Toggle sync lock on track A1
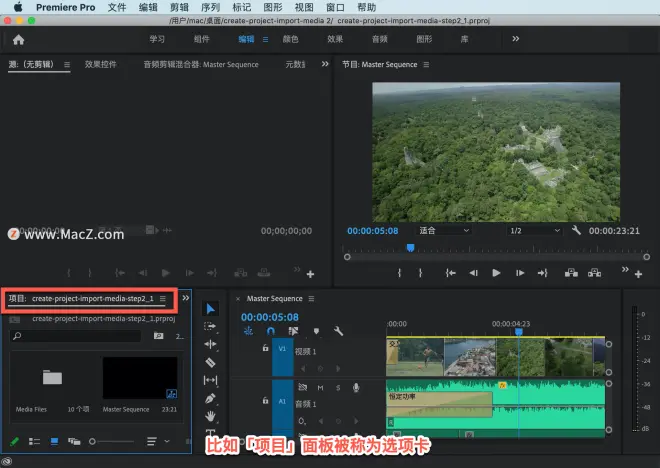This screenshot has height=468, width=660. (302, 387)
